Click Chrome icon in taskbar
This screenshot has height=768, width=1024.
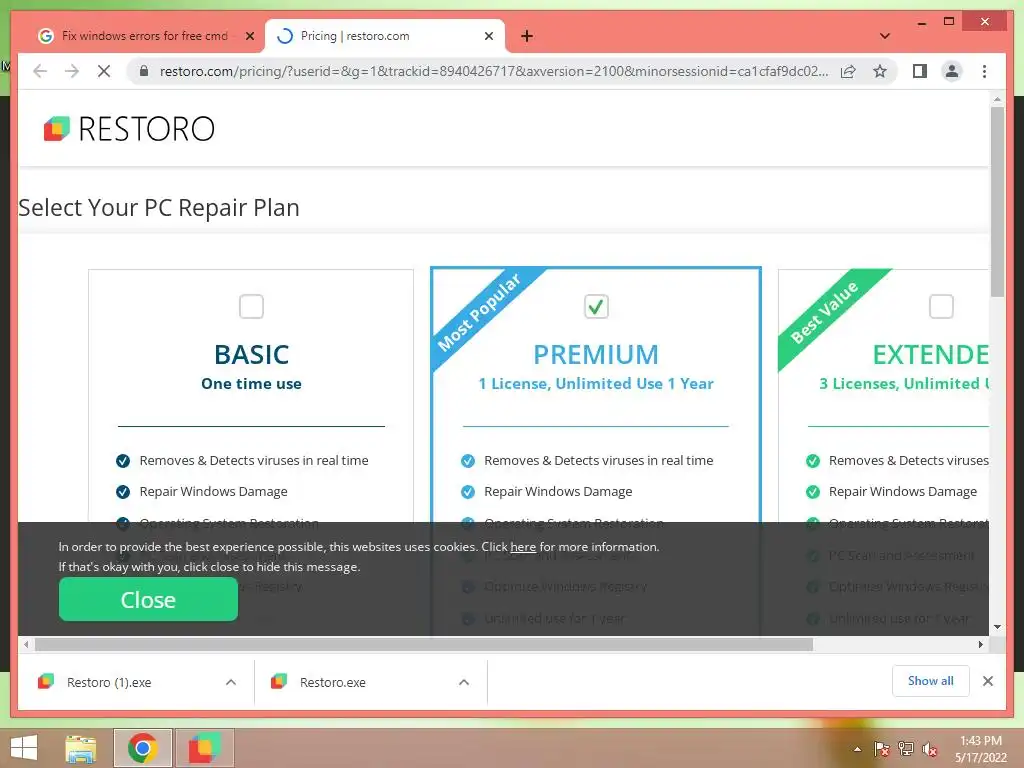pyautogui.click(x=142, y=748)
